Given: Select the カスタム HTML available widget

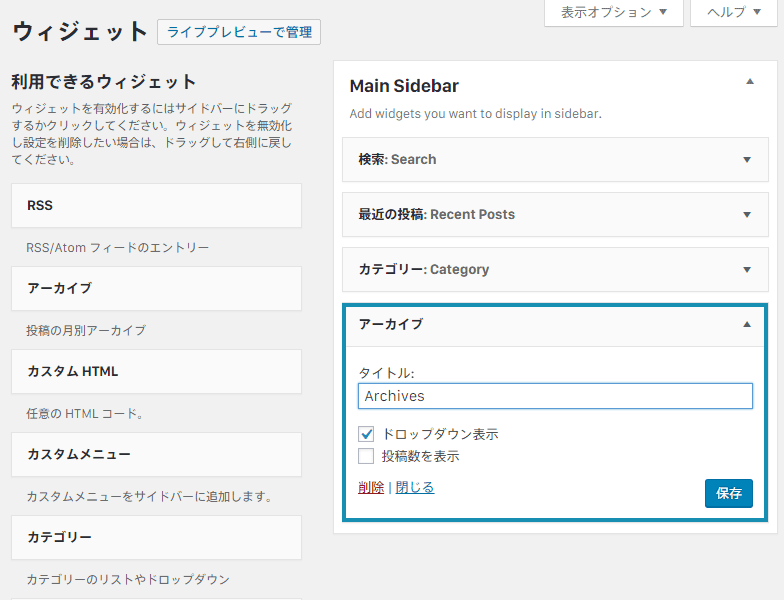Looking at the screenshot, I should pos(156,372).
